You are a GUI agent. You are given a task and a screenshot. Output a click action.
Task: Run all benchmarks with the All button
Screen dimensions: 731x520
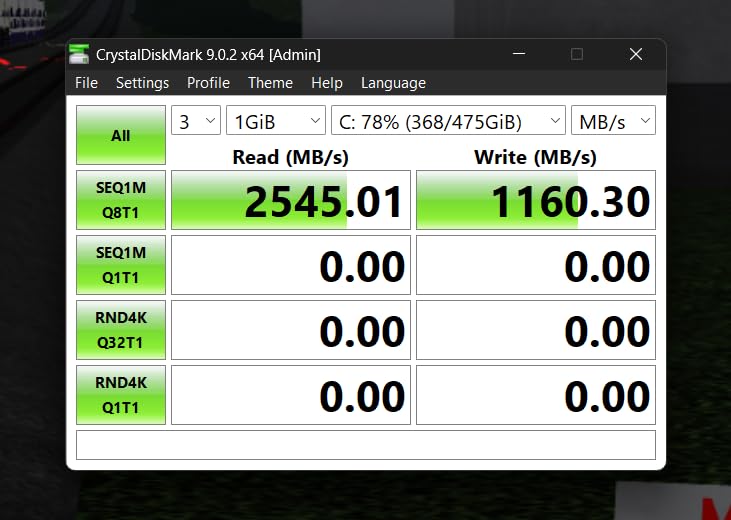[121, 135]
